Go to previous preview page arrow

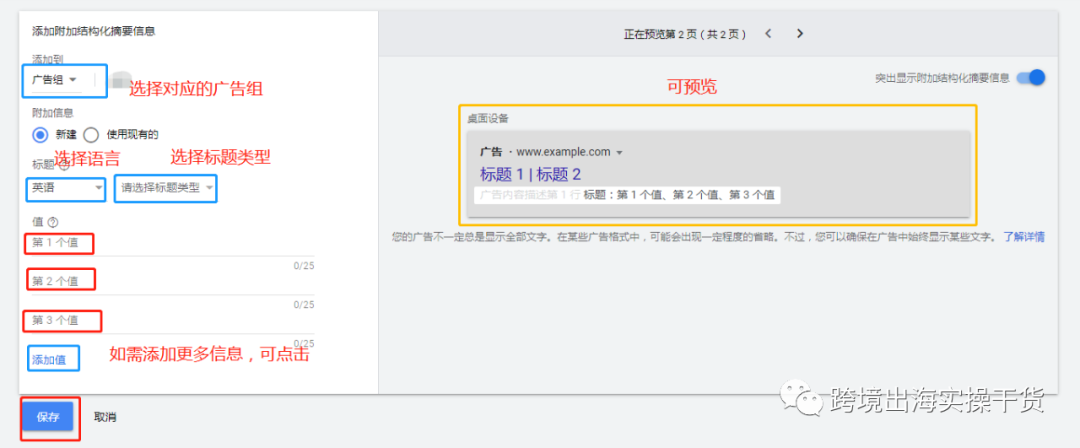(x=769, y=33)
